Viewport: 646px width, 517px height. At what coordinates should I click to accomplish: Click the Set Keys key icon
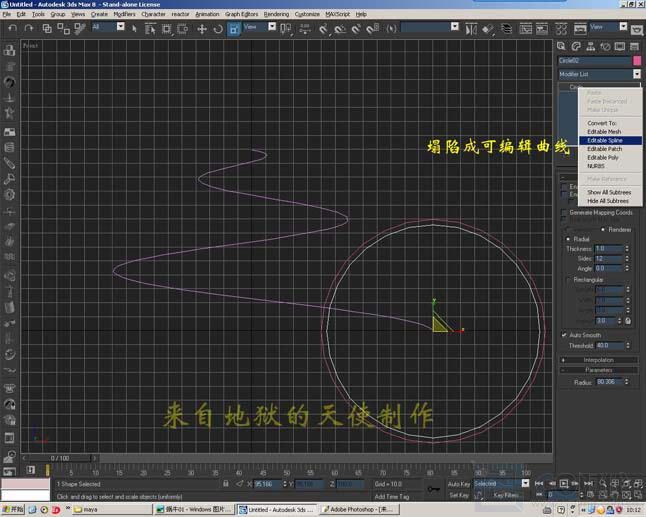[433, 489]
